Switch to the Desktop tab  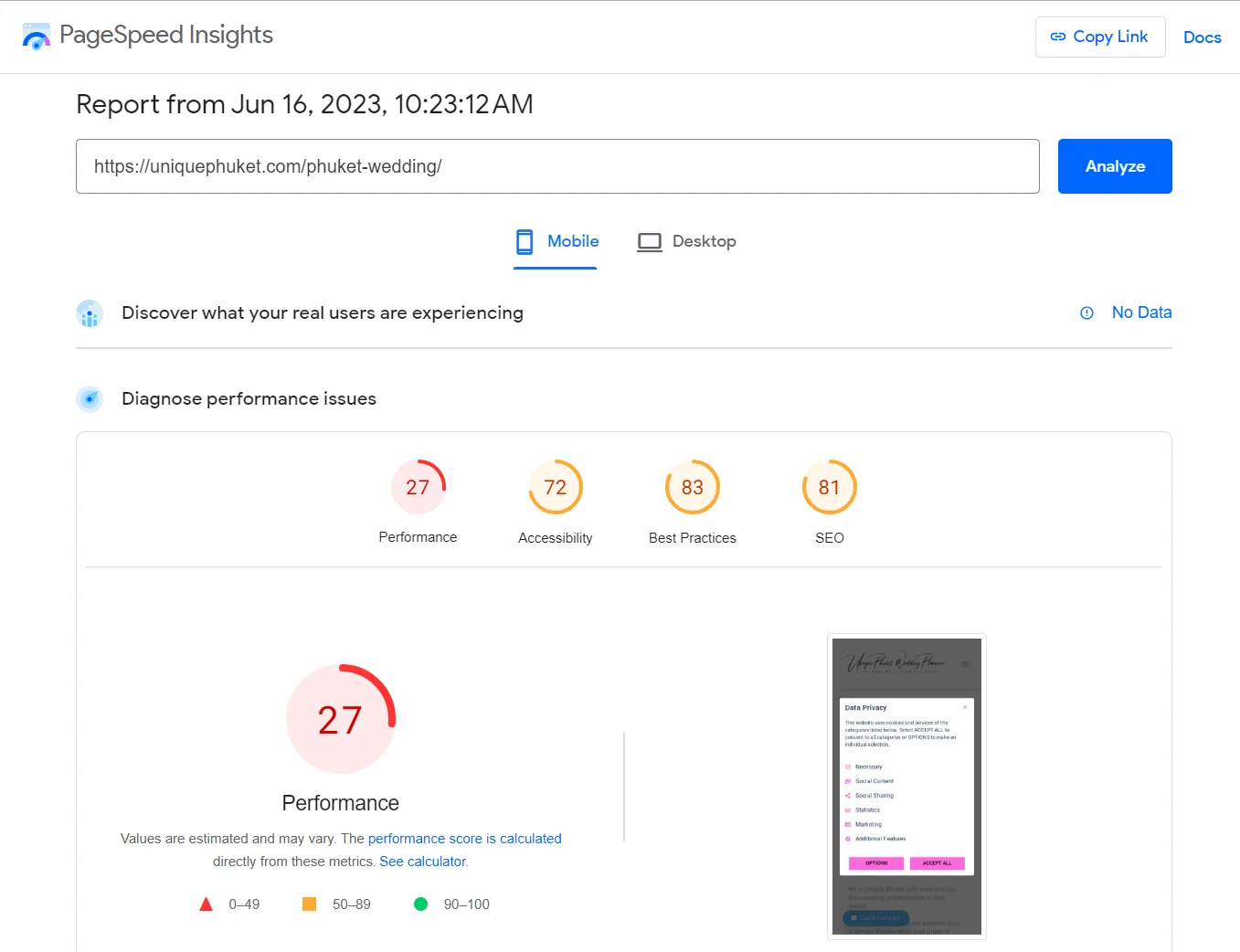pos(686,242)
